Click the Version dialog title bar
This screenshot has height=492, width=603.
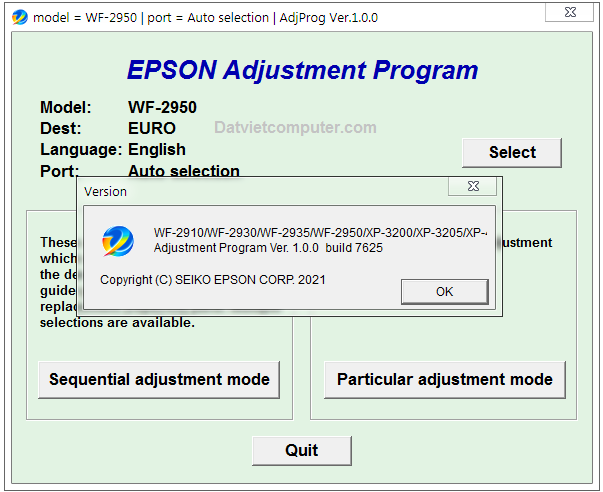[250, 190]
